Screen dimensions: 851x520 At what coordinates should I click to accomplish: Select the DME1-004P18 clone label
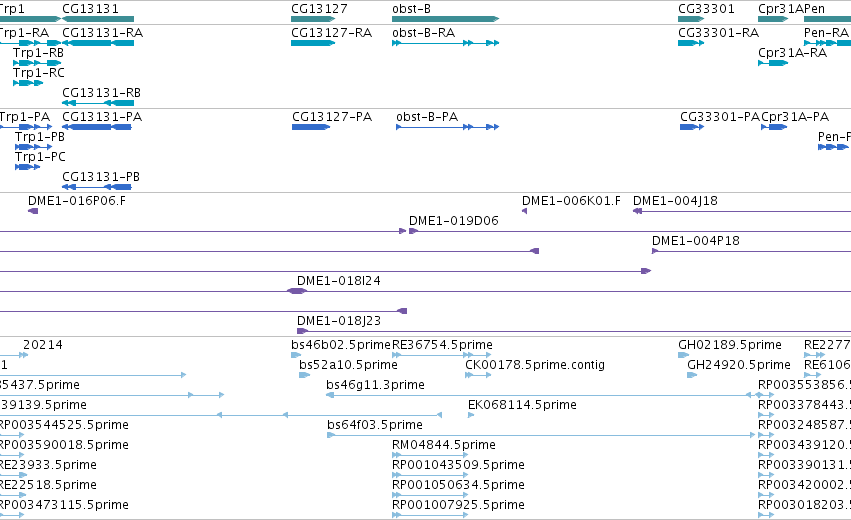click(x=696, y=241)
